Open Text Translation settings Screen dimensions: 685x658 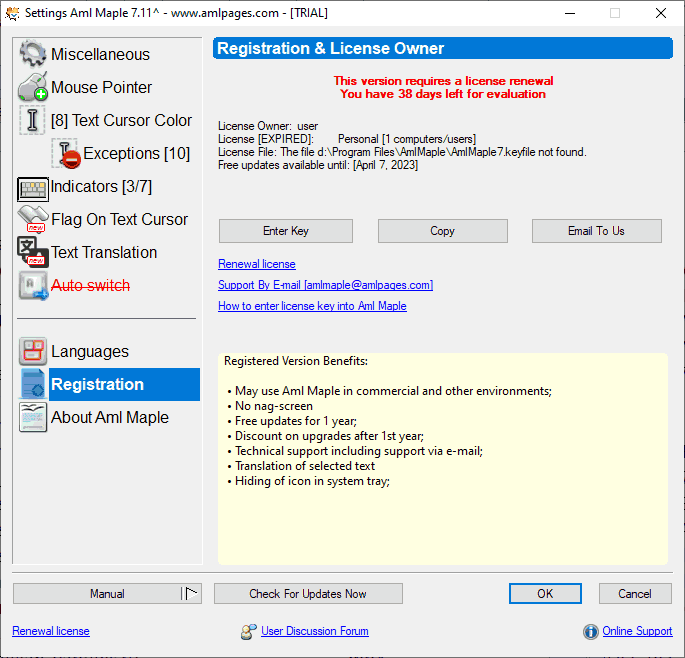click(x=104, y=252)
